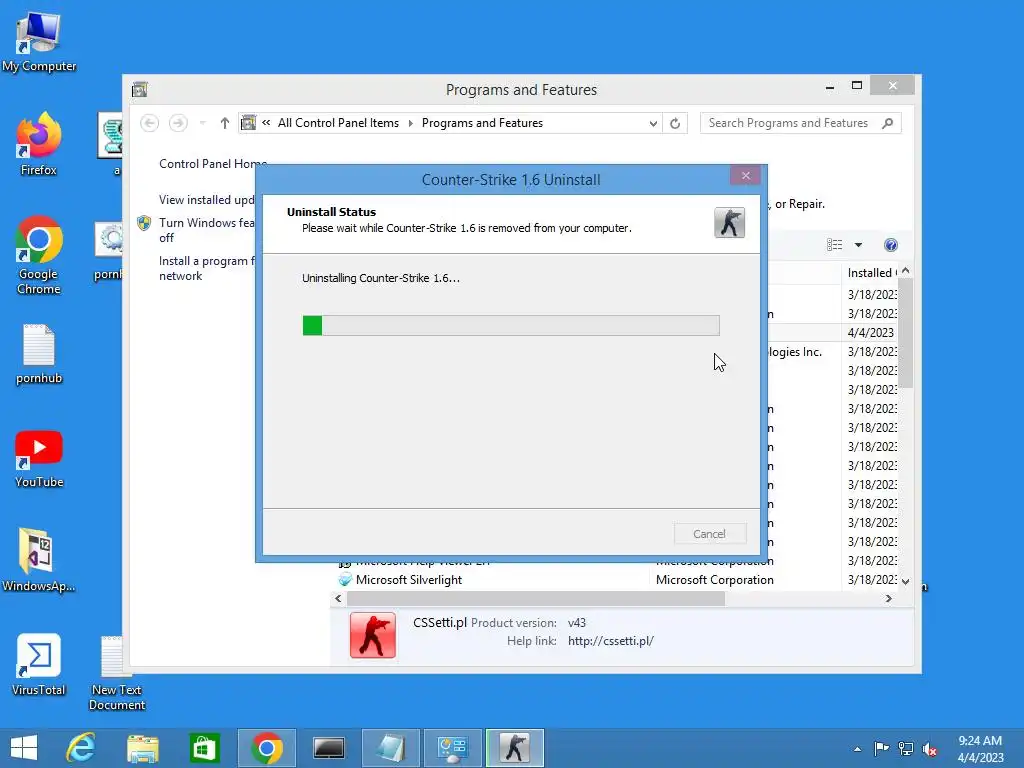Click the Forward navigation arrow
1024x768 pixels.
pyautogui.click(x=178, y=123)
